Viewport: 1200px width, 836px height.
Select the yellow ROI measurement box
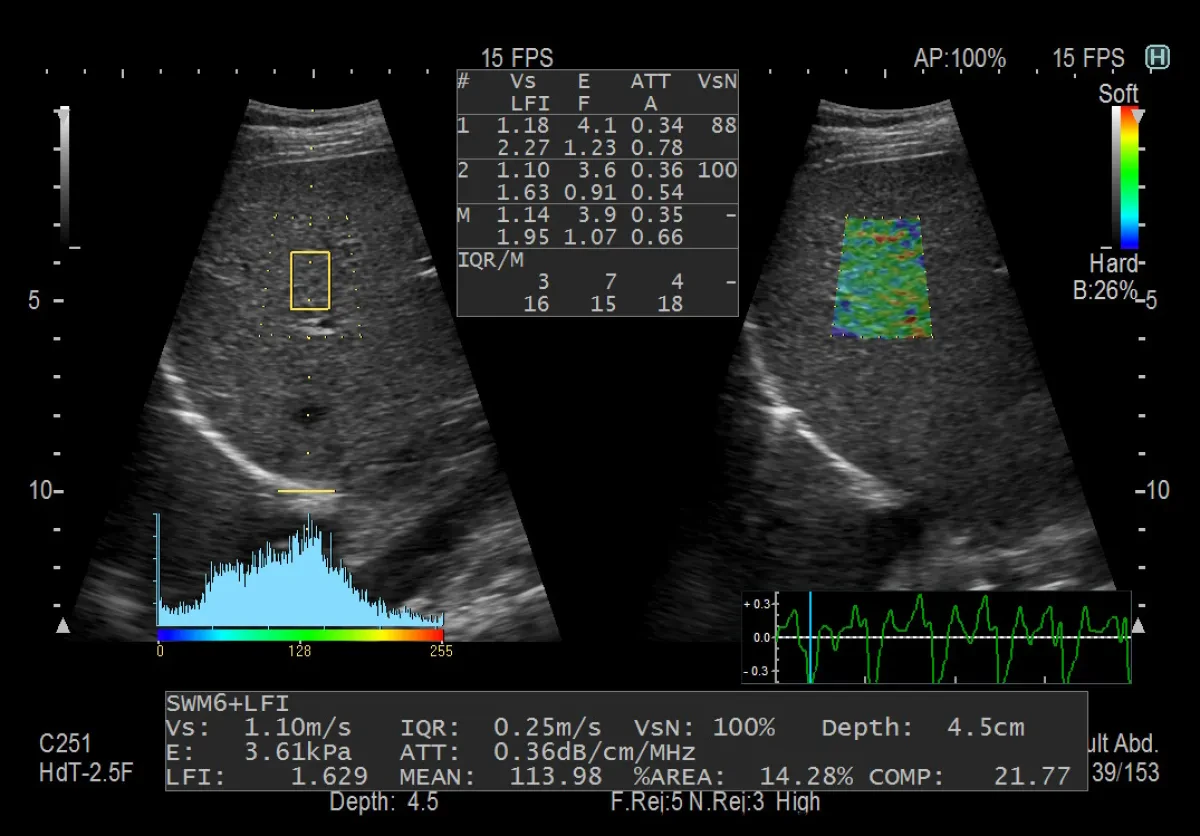[310, 280]
